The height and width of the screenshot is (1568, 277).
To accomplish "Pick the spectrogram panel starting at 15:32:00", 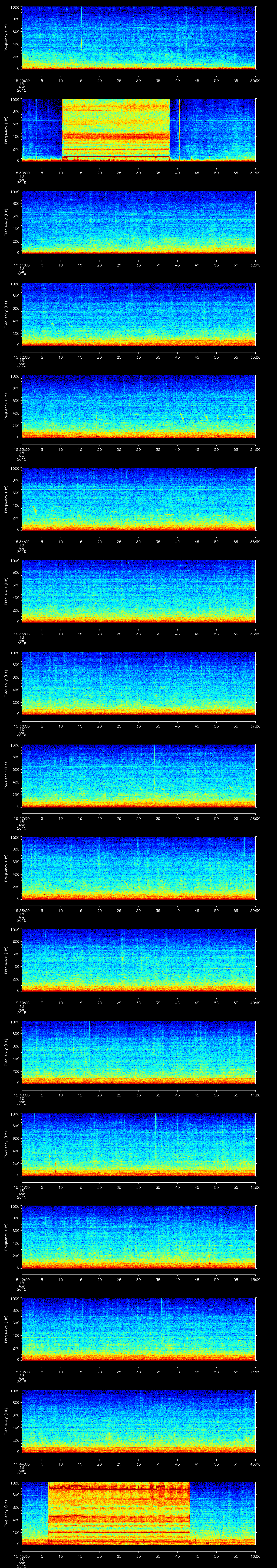I will click(x=139, y=314).
